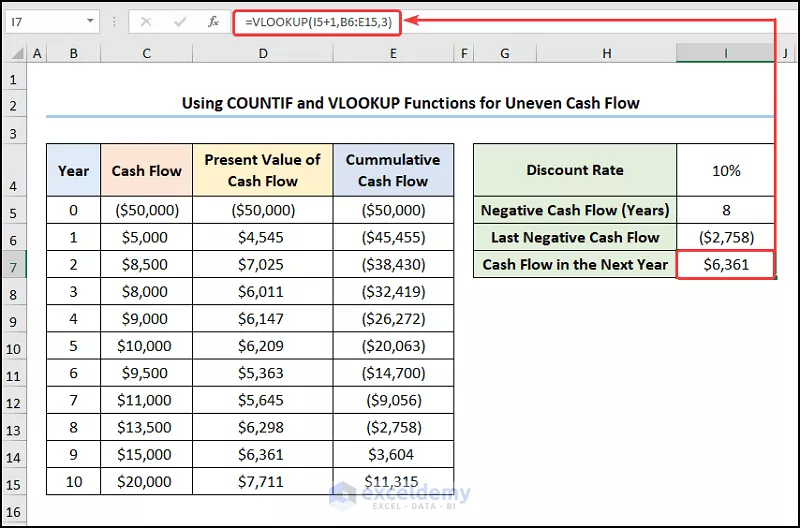Click the $6,209 present value cell
Viewport: 800px width, 528px height.
tap(263, 345)
